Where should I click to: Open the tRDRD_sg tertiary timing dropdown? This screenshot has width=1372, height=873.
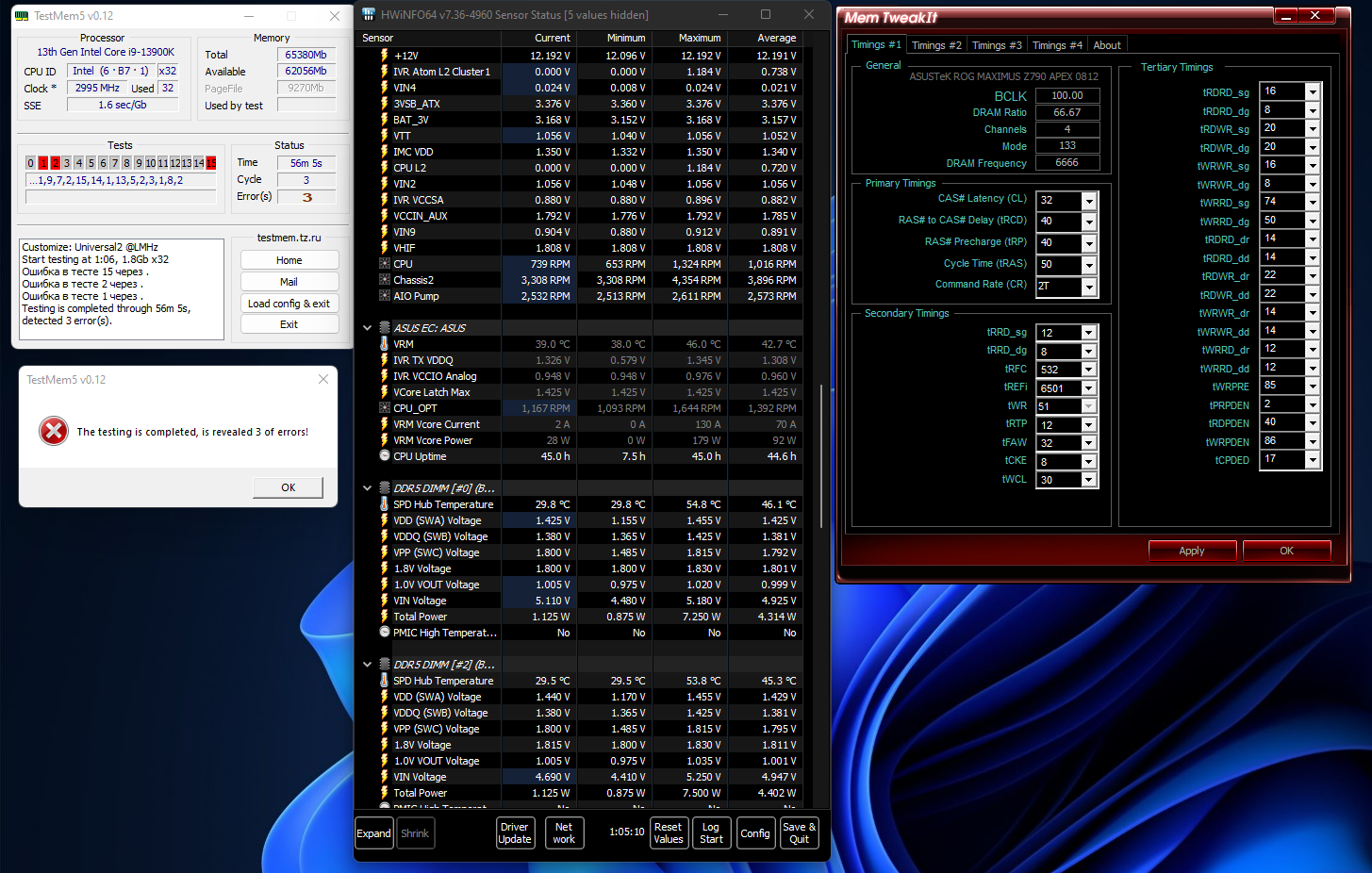[1313, 91]
